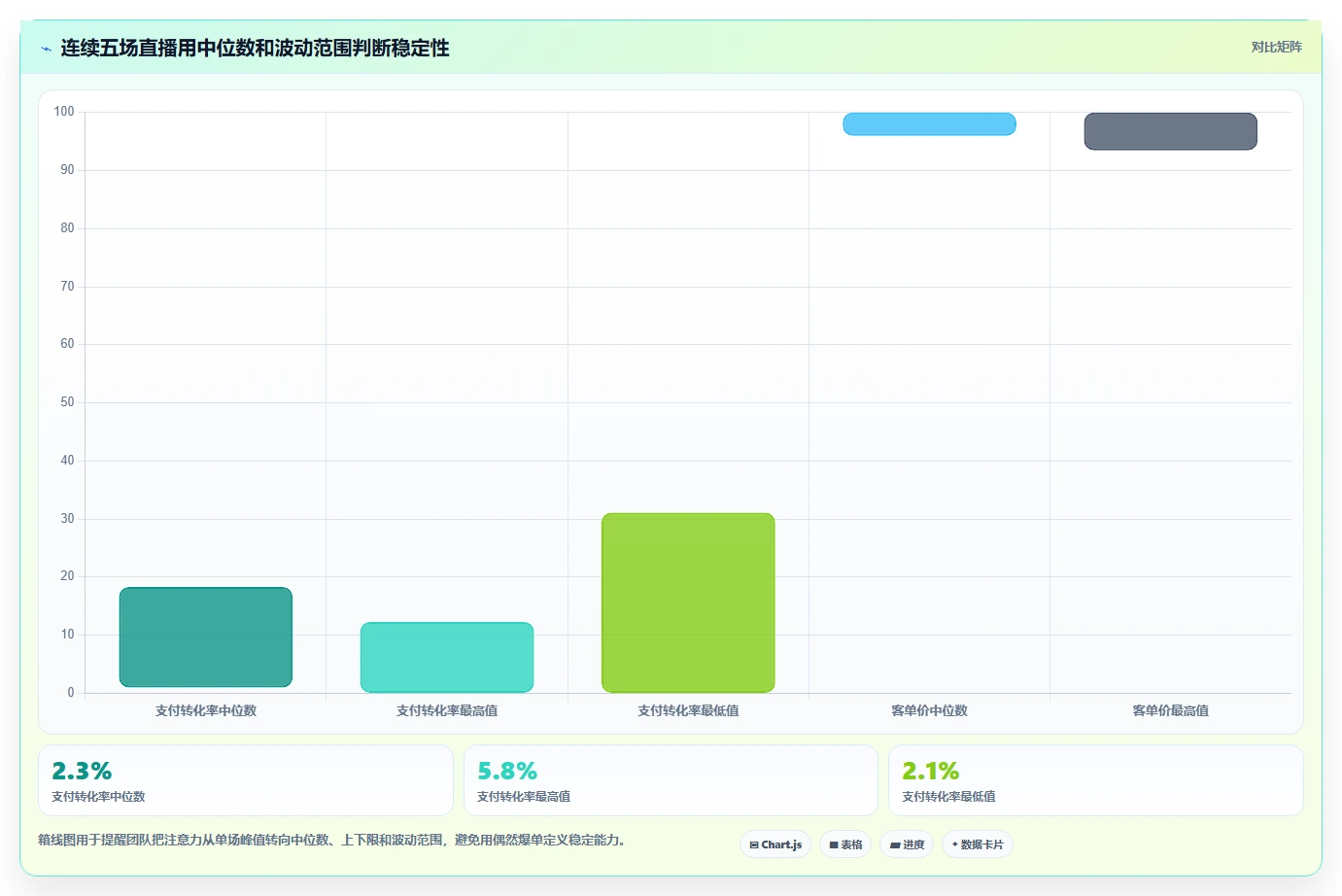
Task: Open the 2.3% 支付转化率中位数 card
Action: tap(246, 780)
